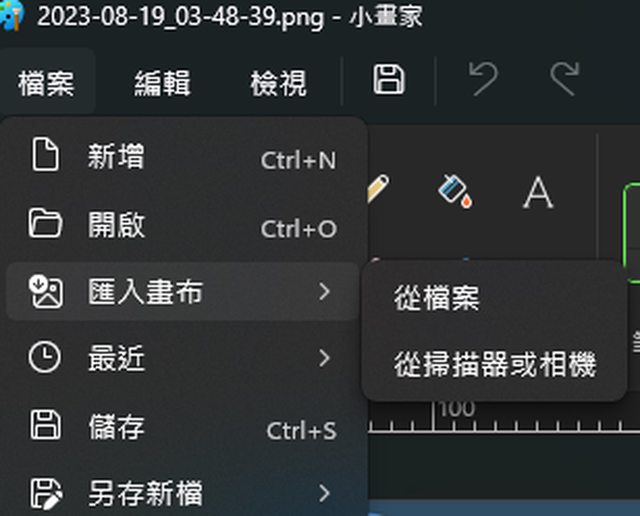Expand the 匯入畫布 submenu chevron
The image size is (640, 516).
(x=324, y=291)
